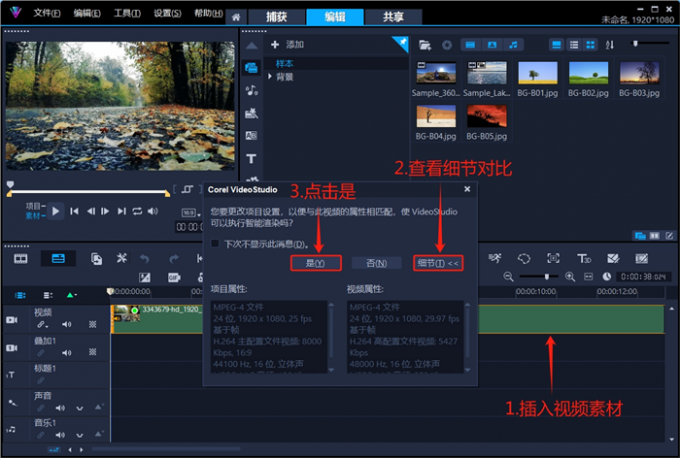This screenshot has height=458, width=680.
Task: Zoom in on the timeline
Action: (570, 277)
